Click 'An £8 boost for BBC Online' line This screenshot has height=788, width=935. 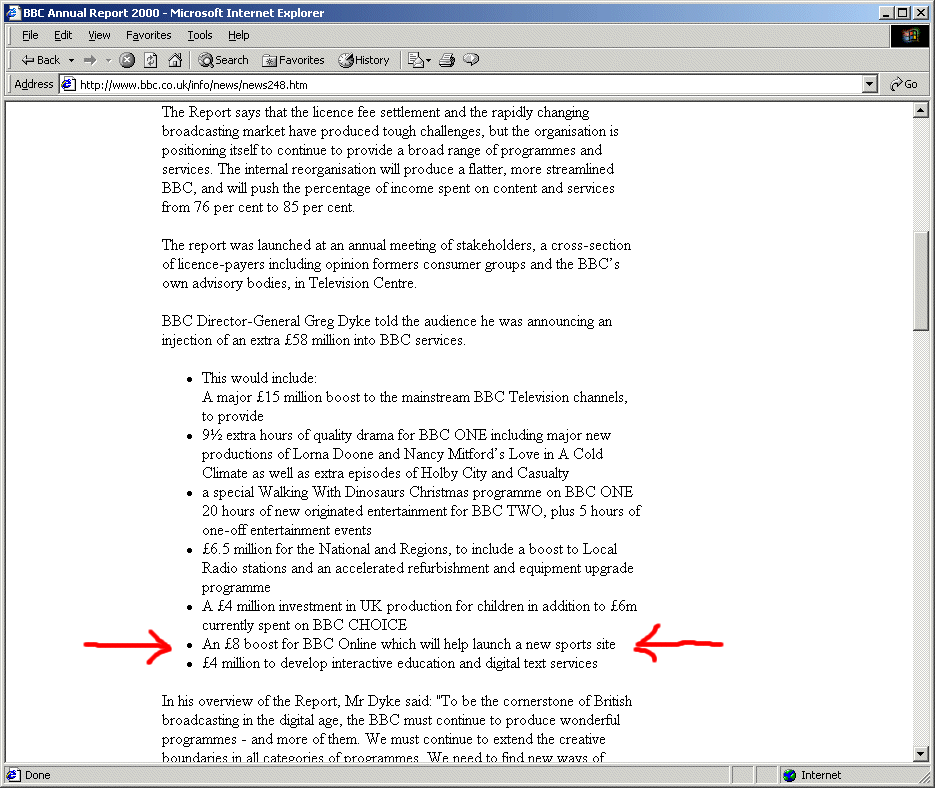(408, 644)
